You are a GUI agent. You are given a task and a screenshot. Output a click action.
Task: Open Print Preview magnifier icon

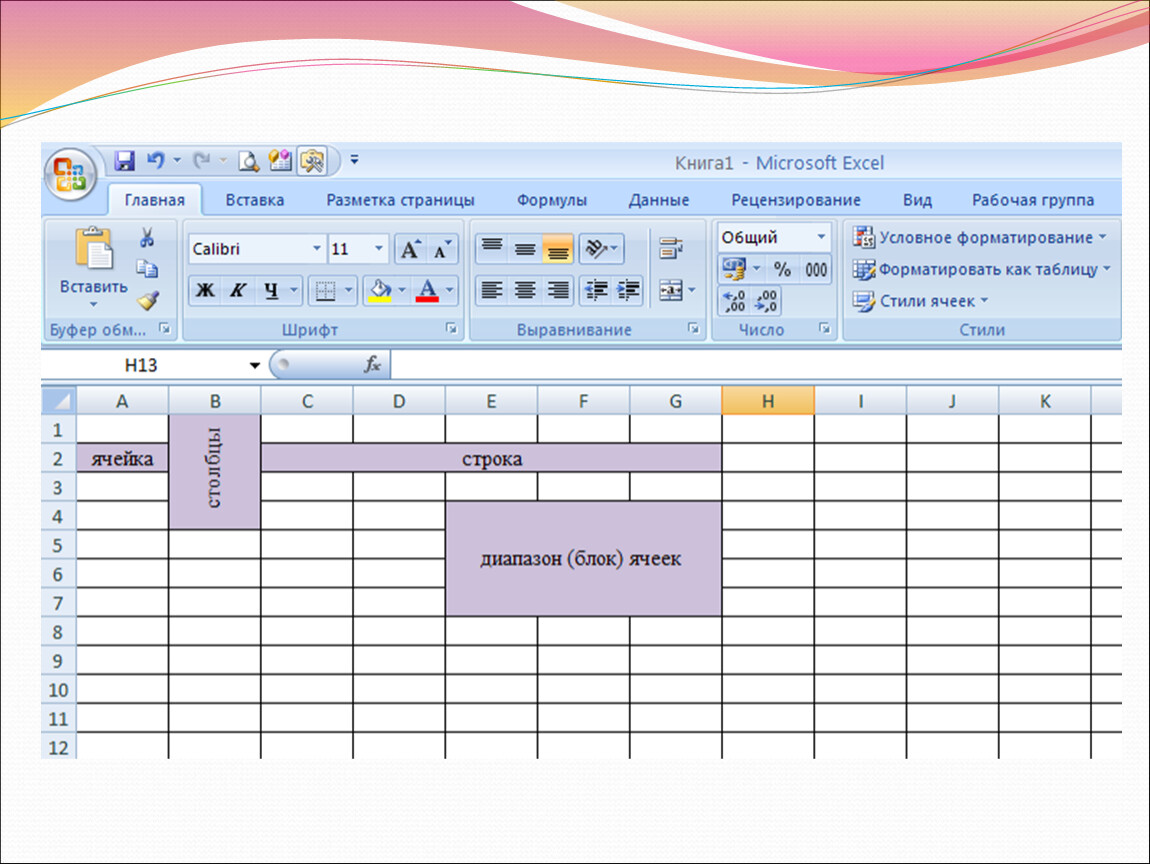click(x=248, y=161)
